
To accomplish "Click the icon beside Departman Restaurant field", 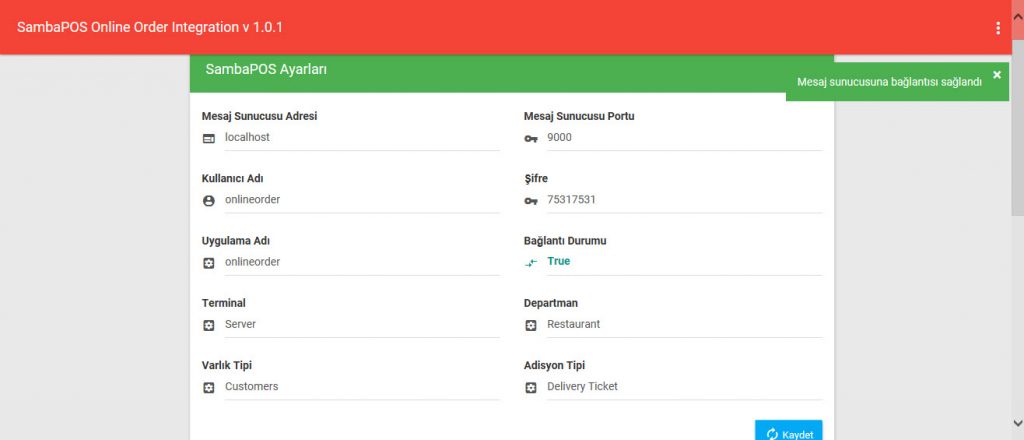I will point(531,325).
